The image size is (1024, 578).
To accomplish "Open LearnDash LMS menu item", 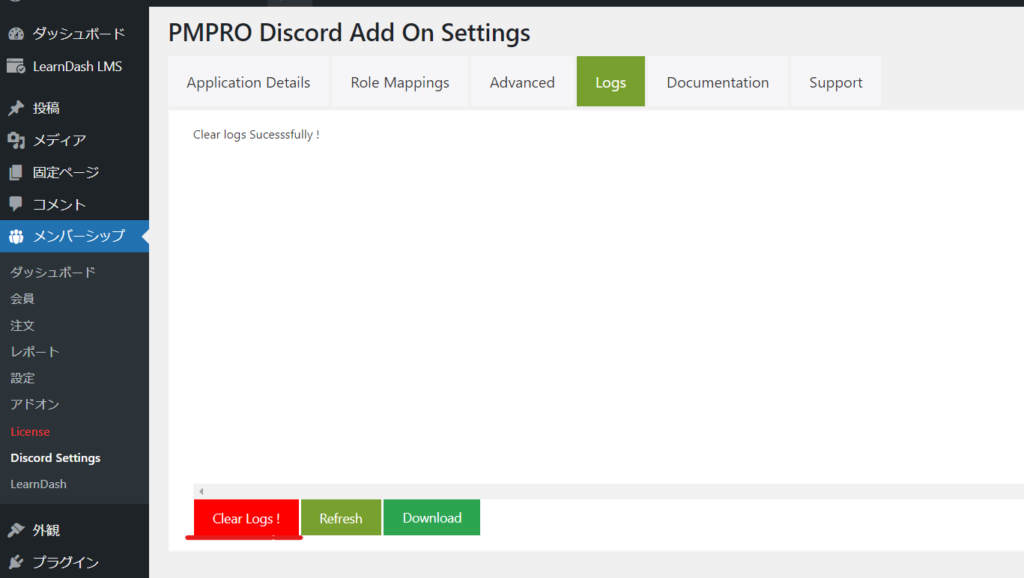I will coord(74,66).
